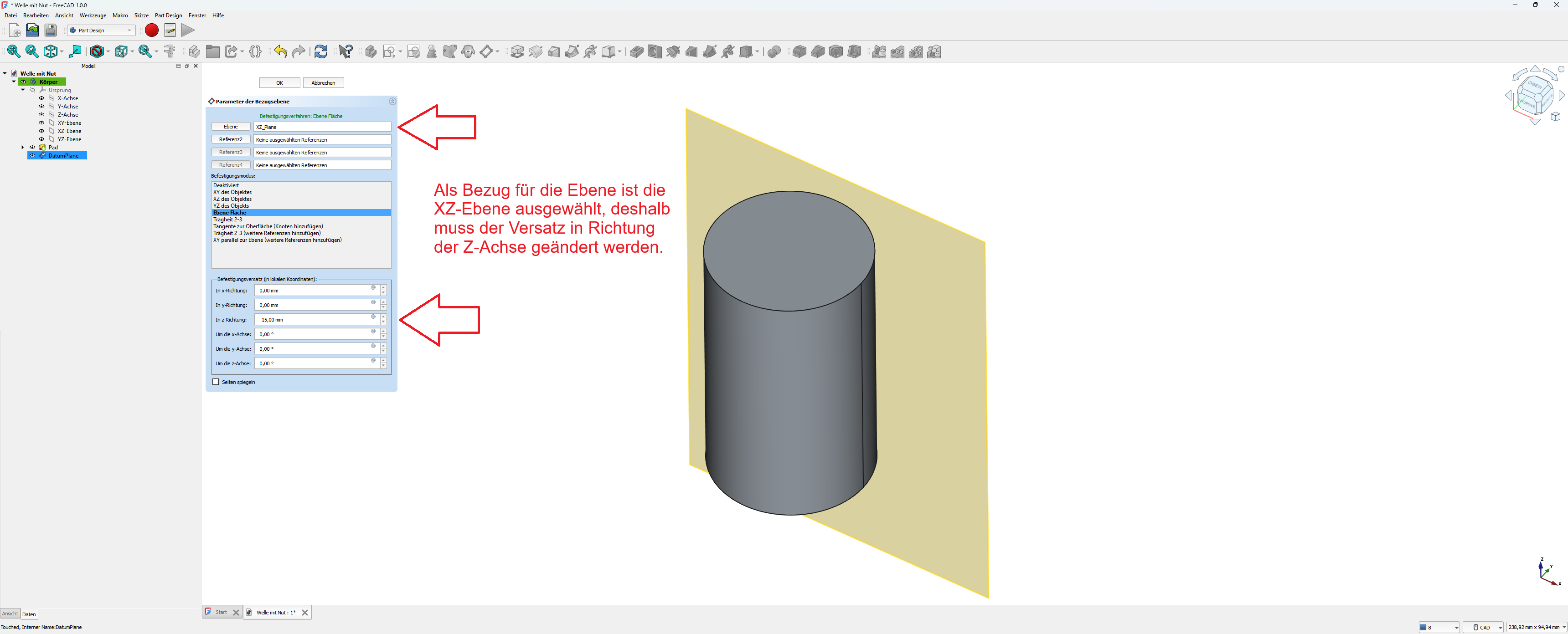Click the Ebene reference button
This screenshot has width=1568, height=634.
pos(231,127)
